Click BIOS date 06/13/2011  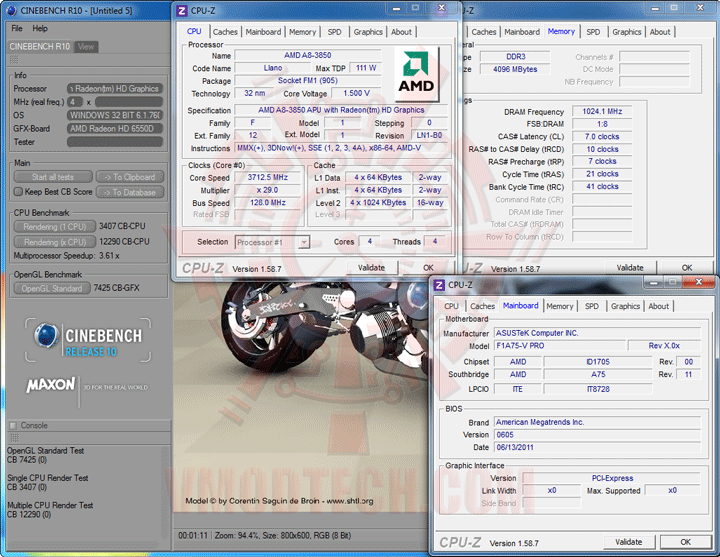[x=598, y=447]
